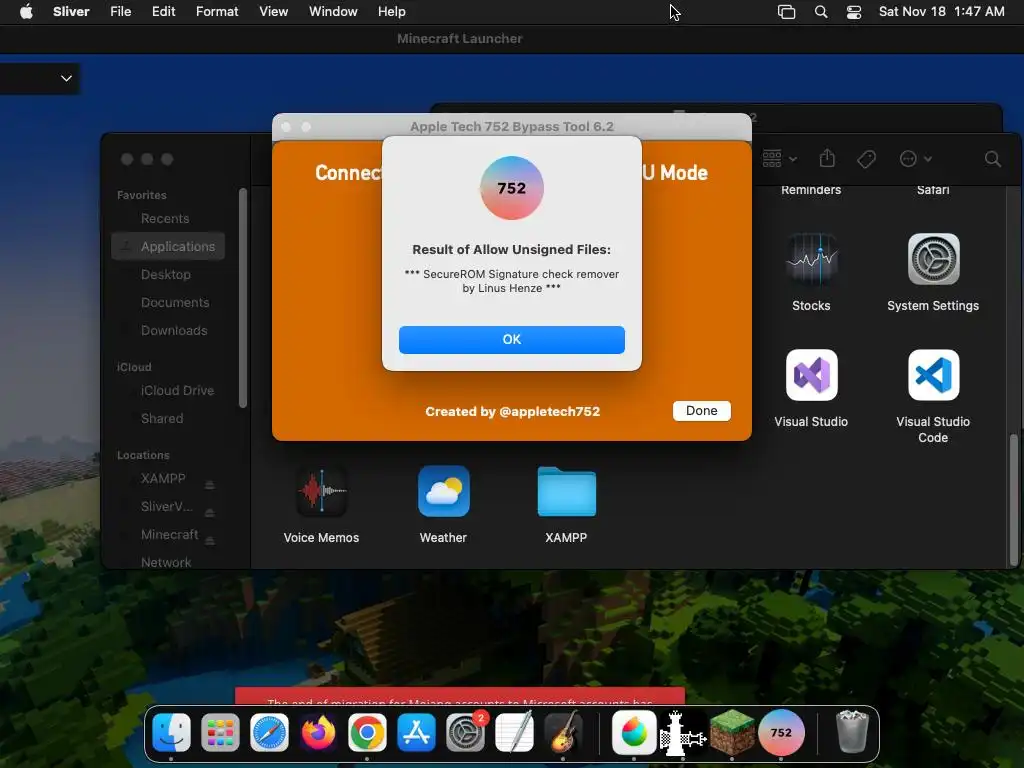
Task: Open the Finder action ellipsis dropdown
Action: click(915, 159)
